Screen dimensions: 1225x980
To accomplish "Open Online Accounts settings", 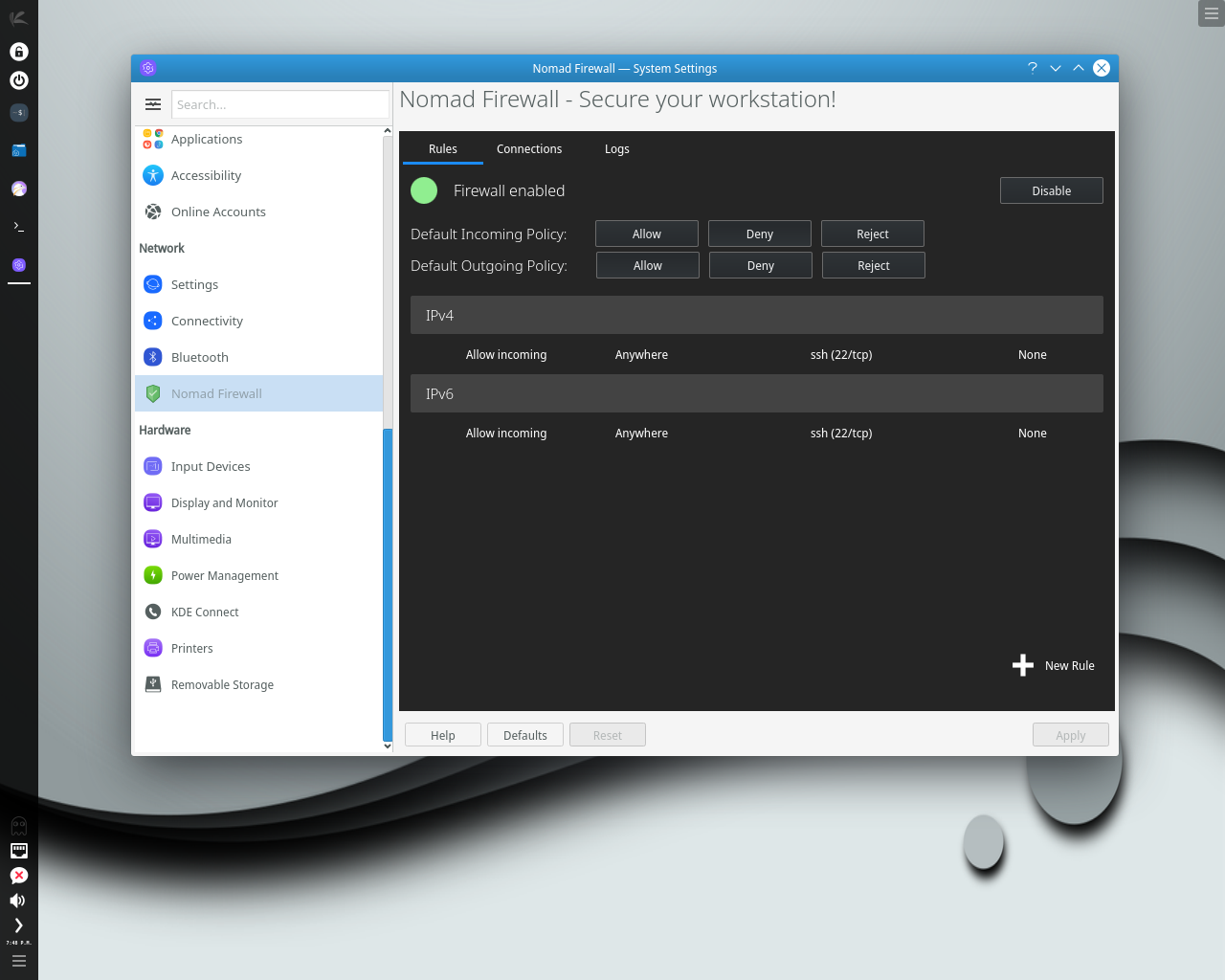I will pyautogui.click(x=258, y=212).
